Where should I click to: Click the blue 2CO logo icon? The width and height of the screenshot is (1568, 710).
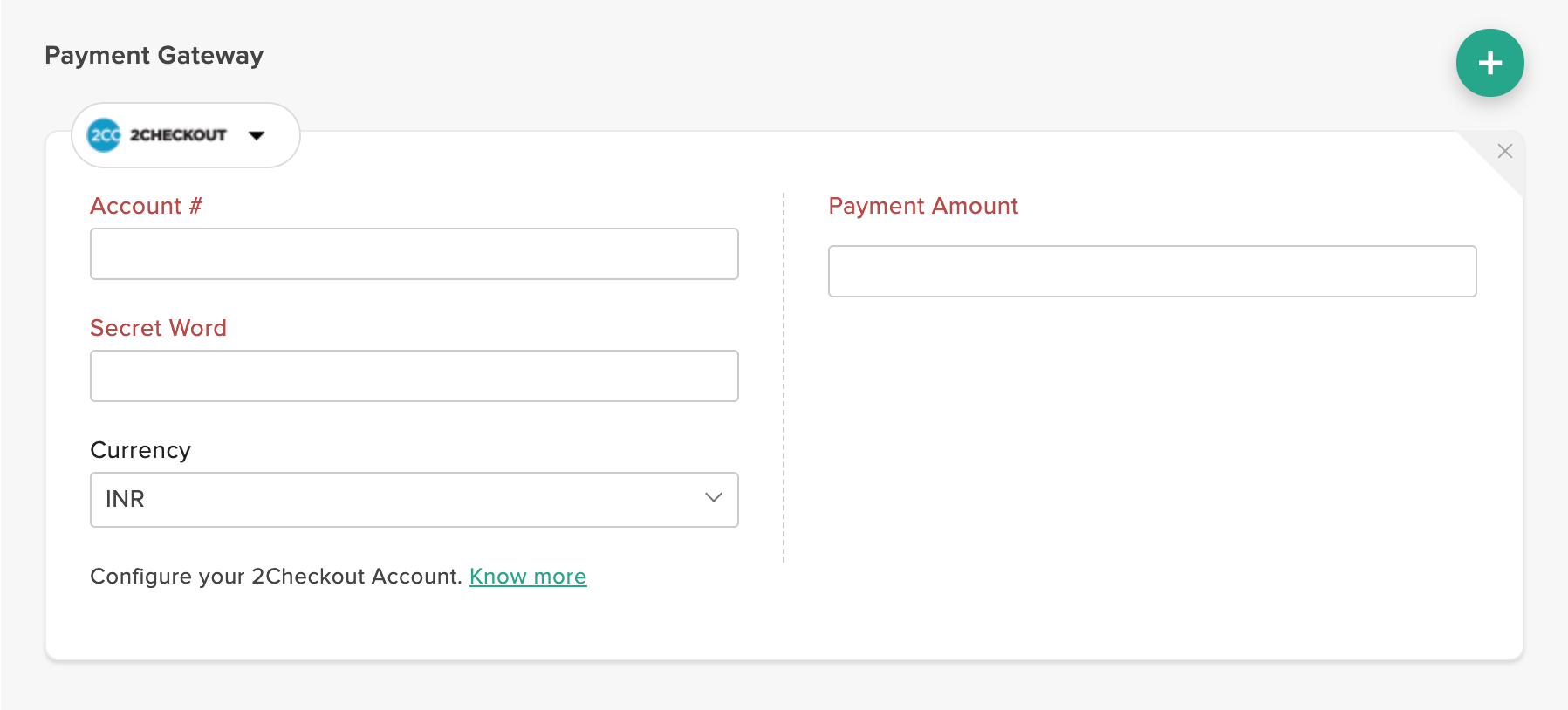104,135
